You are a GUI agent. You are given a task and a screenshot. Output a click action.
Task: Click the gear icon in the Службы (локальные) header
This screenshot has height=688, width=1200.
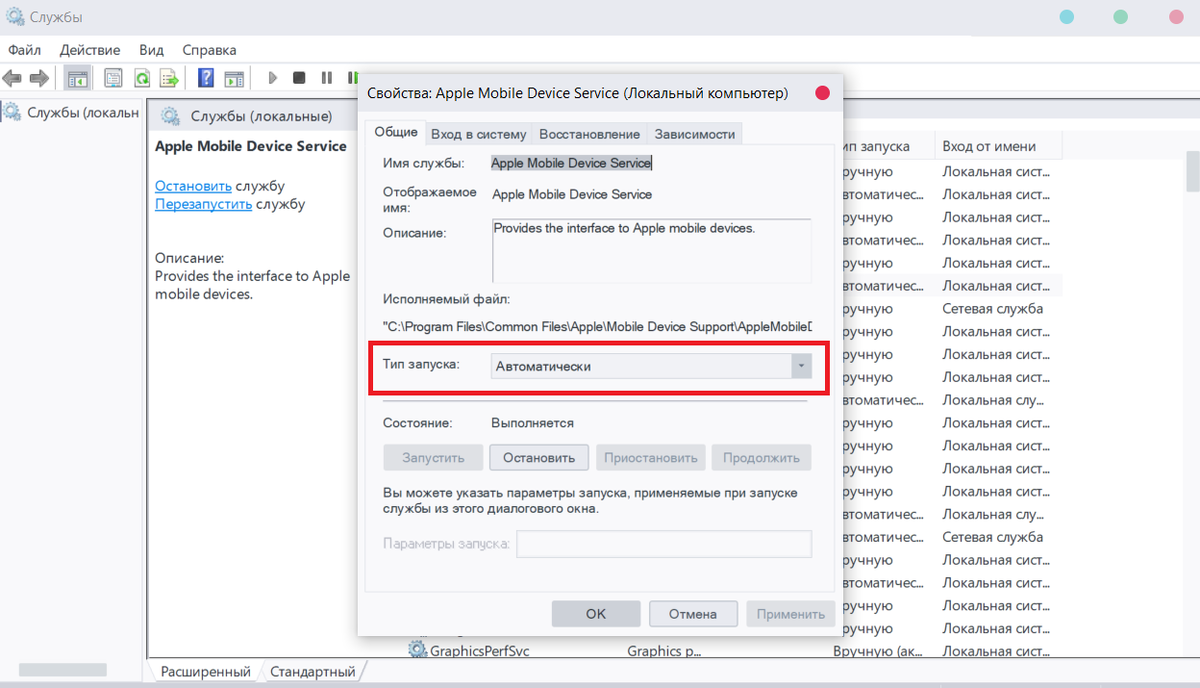point(171,116)
